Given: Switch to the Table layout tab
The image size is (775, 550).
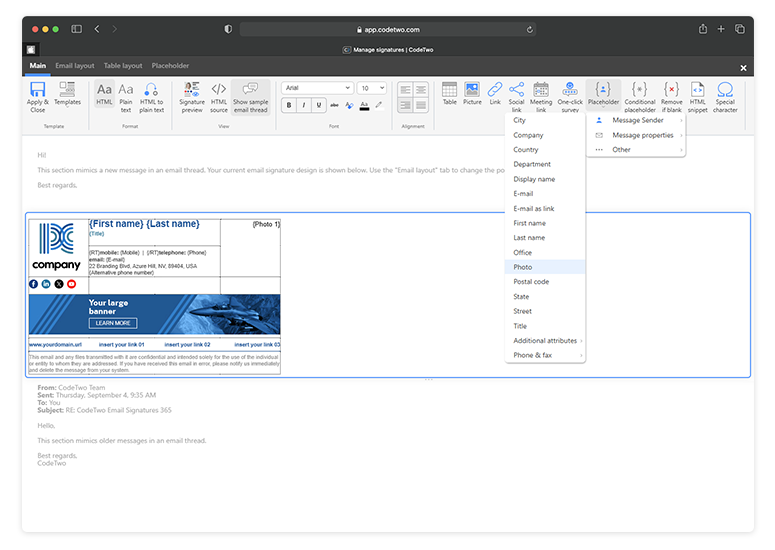Looking at the screenshot, I should click(x=123, y=66).
